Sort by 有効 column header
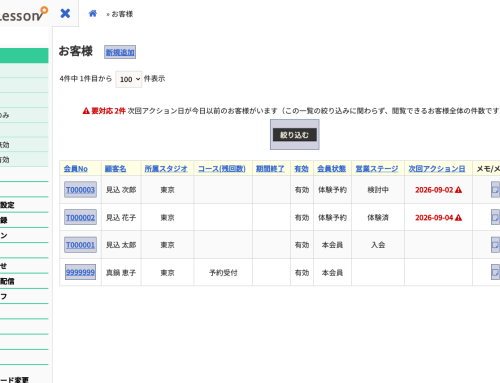 tap(301, 169)
